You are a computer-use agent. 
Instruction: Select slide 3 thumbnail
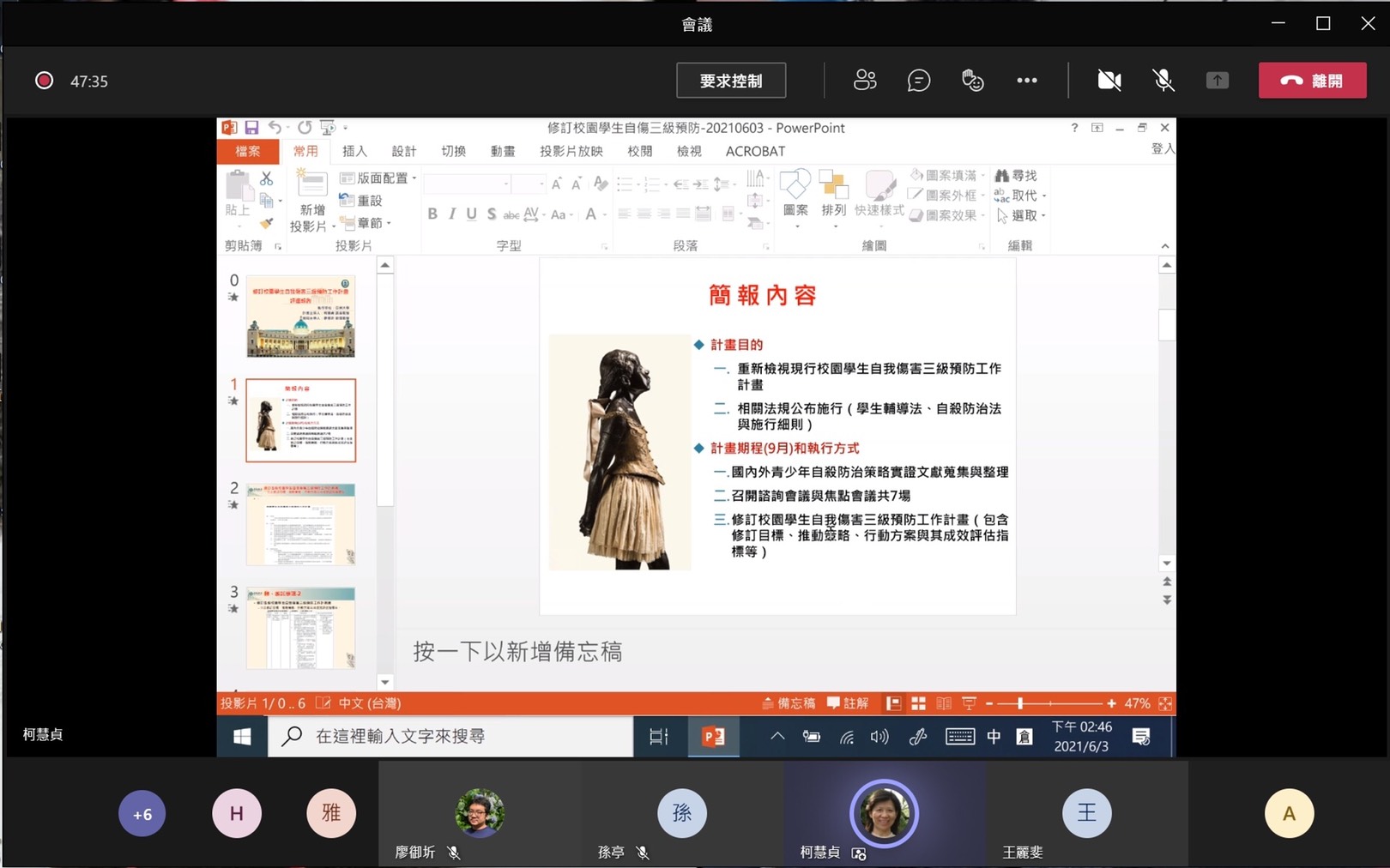pyautogui.click(x=300, y=628)
